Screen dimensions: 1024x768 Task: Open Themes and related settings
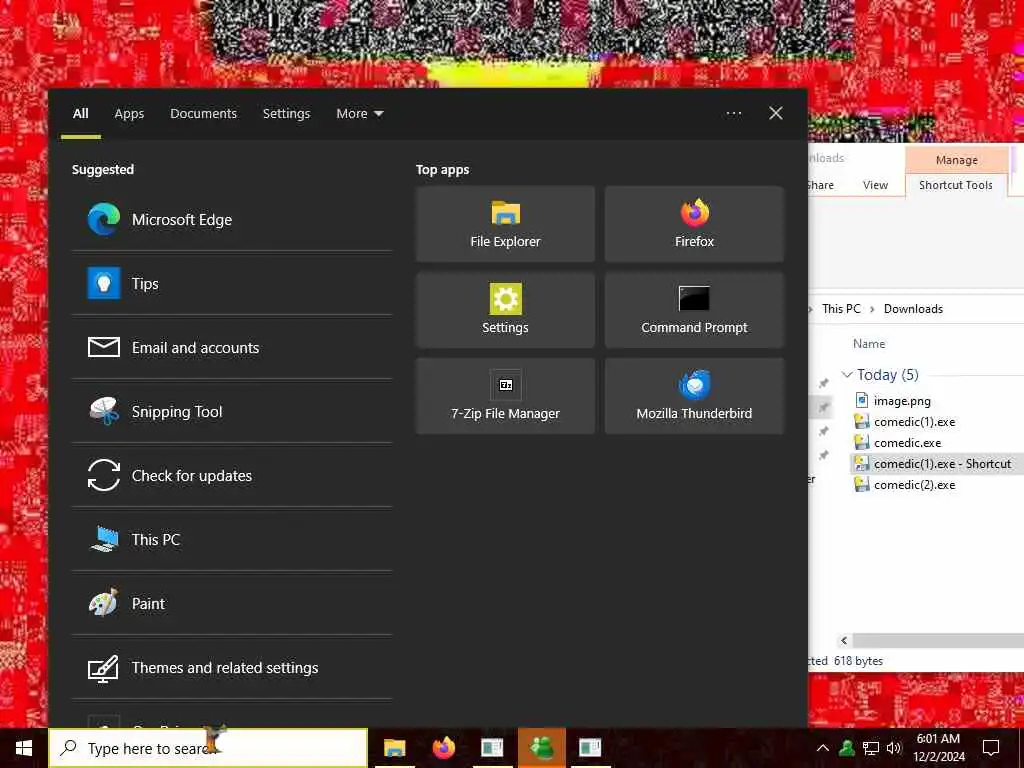tap(232, 667)
